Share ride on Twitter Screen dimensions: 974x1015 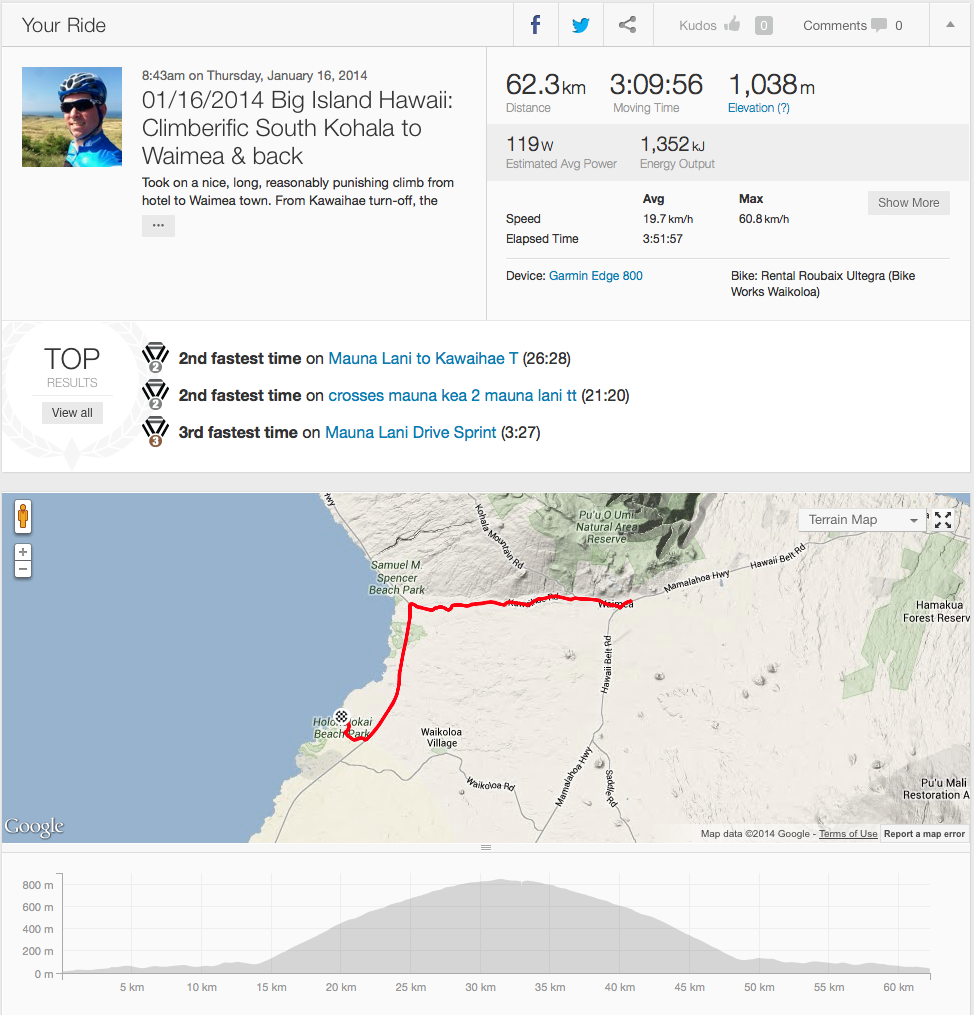point(581,25)
